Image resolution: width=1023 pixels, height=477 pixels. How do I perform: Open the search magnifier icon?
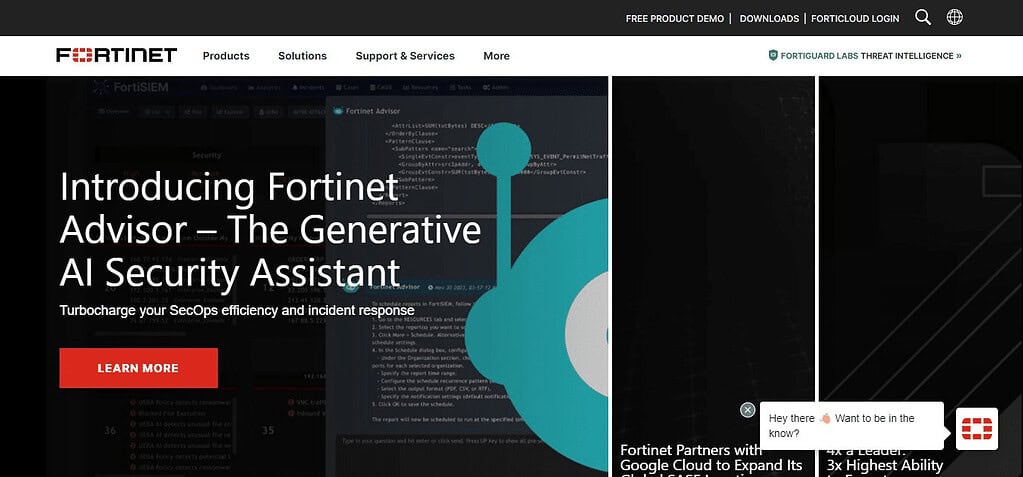click(923, 18)
